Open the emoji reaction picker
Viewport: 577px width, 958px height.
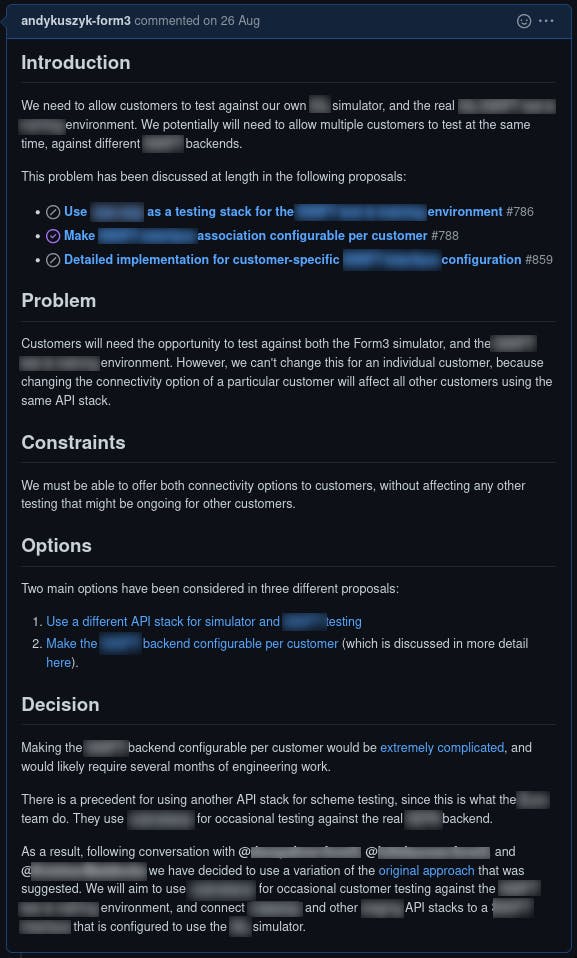524,21
